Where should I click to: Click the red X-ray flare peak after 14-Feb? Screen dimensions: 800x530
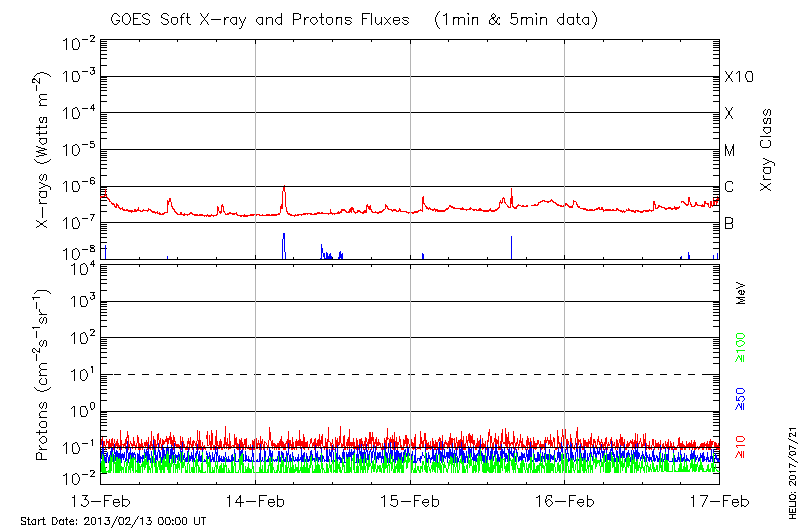coord(284,188)
